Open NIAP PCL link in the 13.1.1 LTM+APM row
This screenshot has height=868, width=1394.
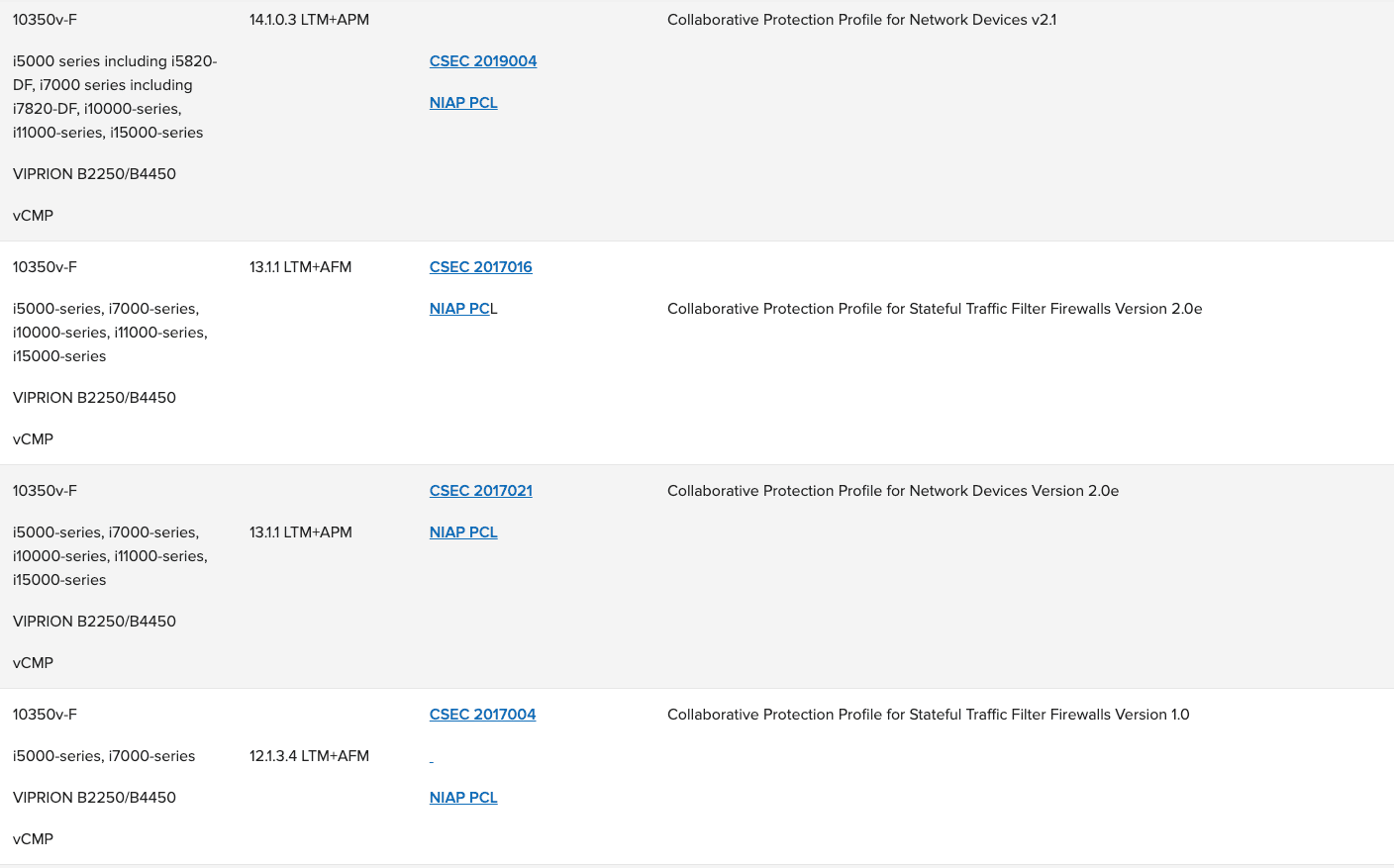462,531
